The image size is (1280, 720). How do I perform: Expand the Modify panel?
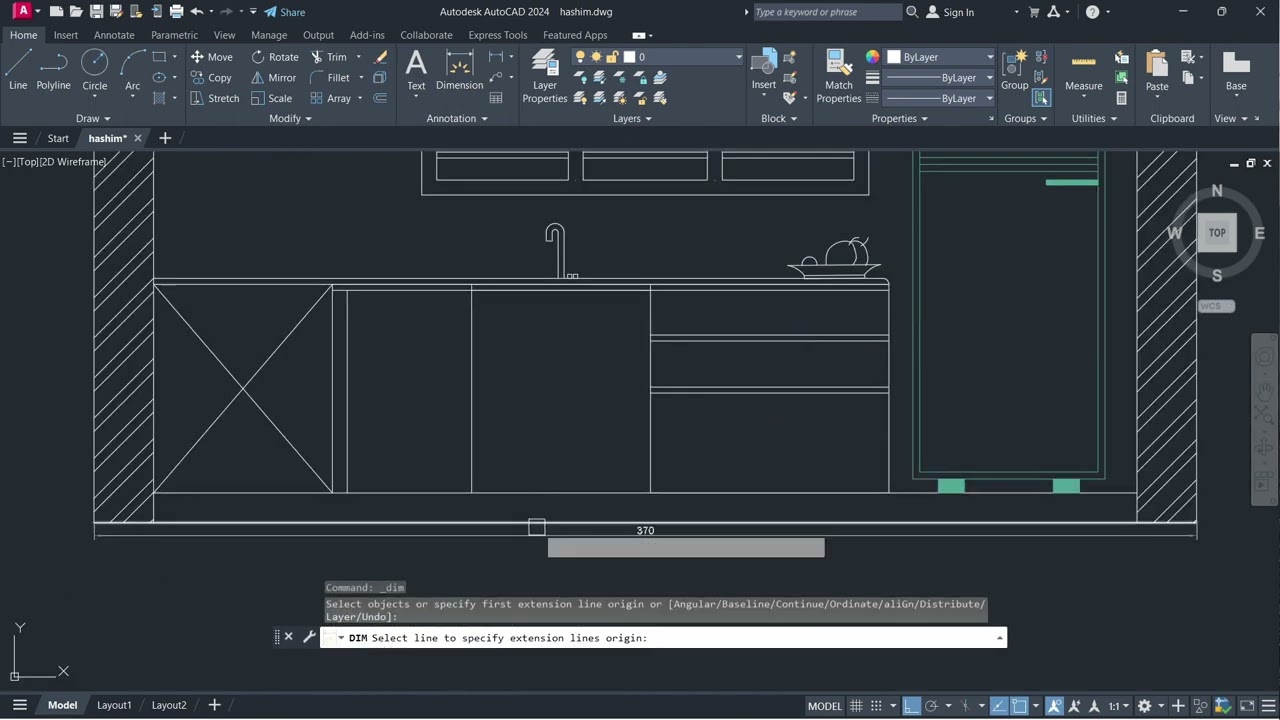point(290,118)
